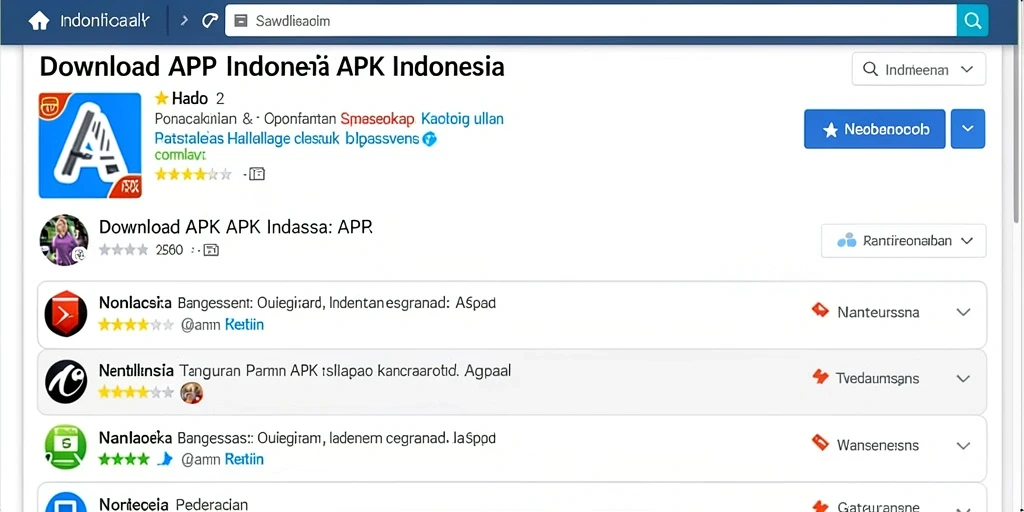Open the Patstaleas Hallallage clesauk link
This screenshot has width=1024, height=512.
(x=247, y=138)
